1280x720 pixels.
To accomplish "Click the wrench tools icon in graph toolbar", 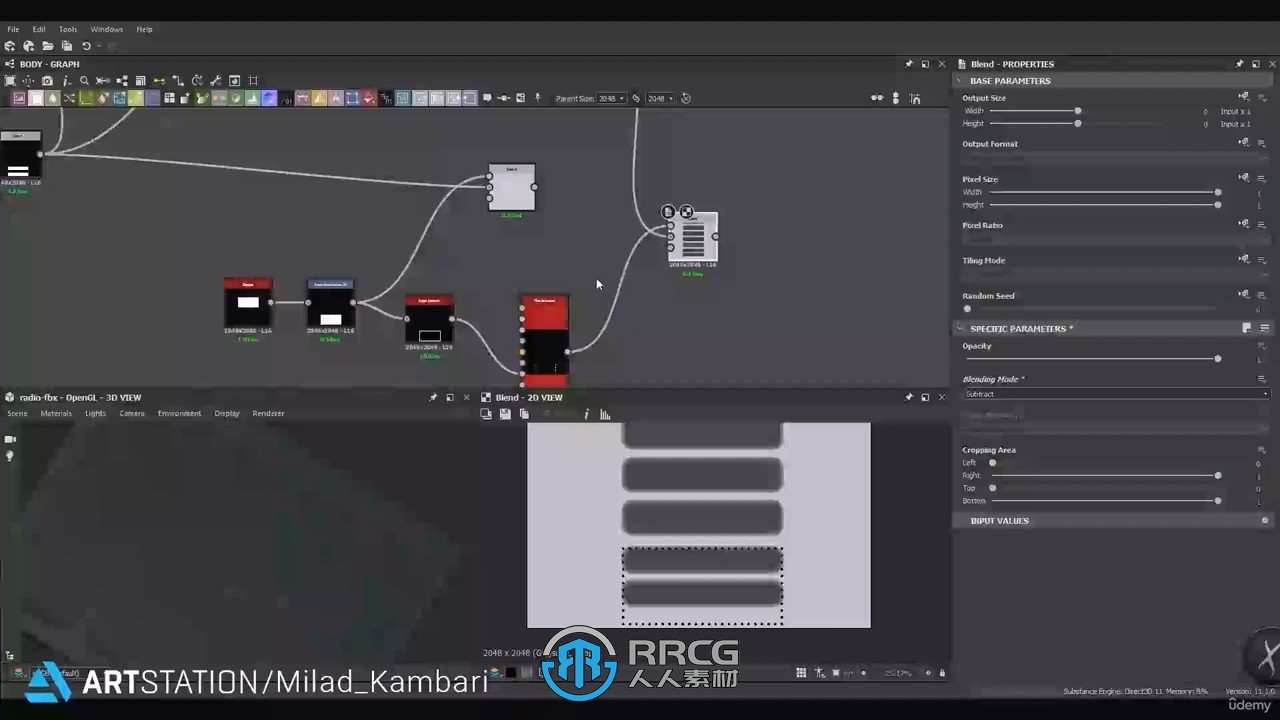I will [216, 81].
